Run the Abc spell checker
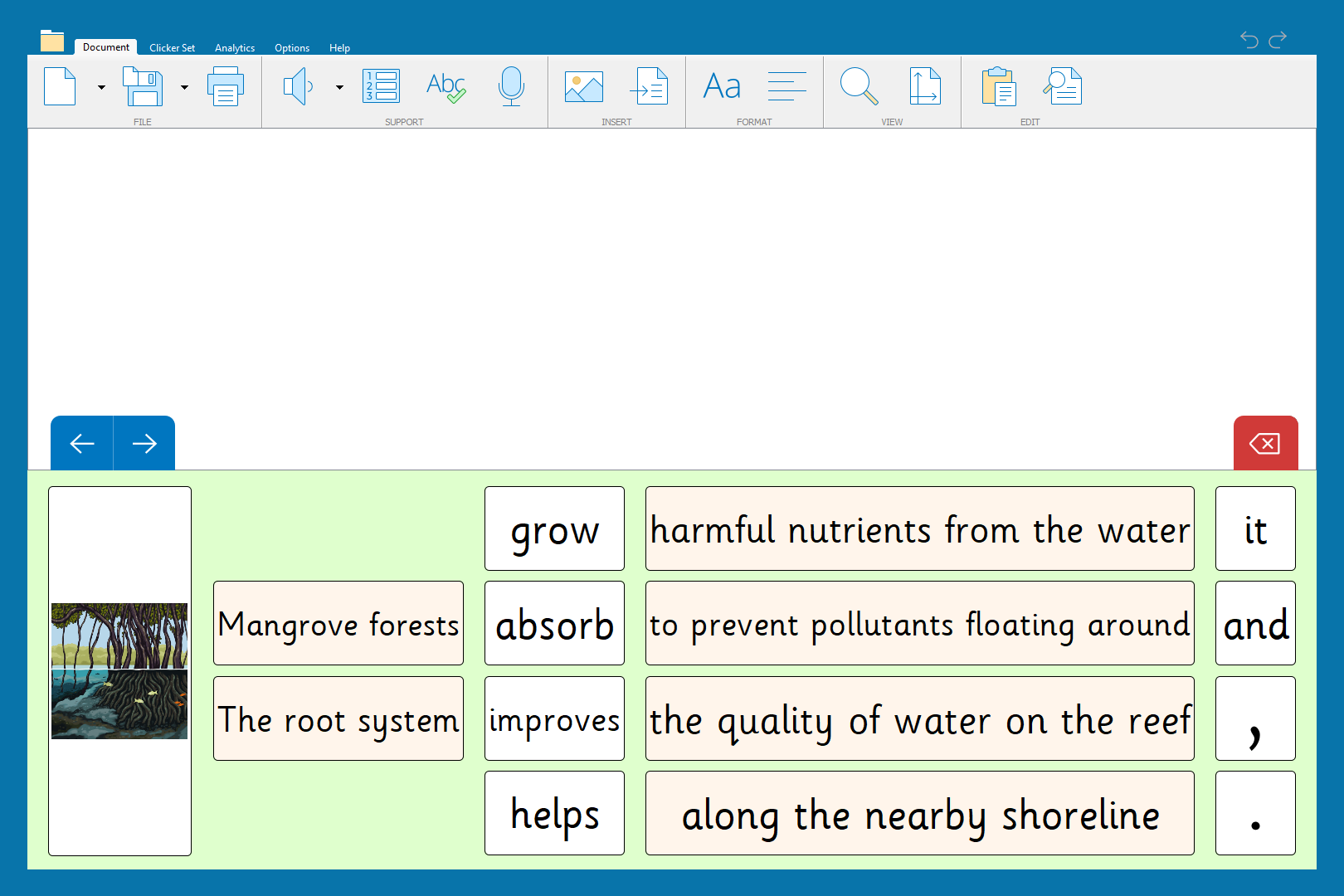 (x=446, y=86)
